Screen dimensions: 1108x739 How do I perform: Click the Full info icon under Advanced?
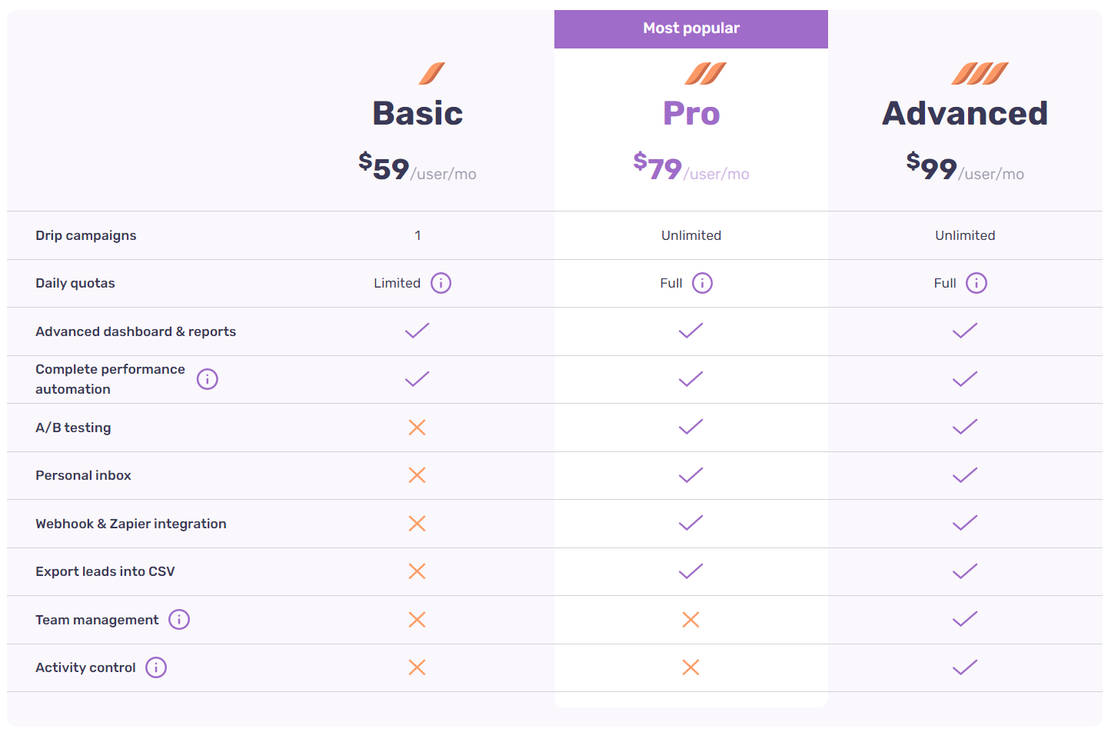coord(977,283)
